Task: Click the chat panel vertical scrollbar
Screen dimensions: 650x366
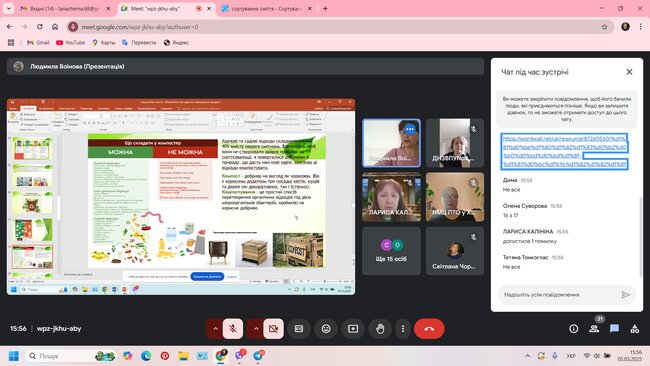Action: (x=641, y=236)
